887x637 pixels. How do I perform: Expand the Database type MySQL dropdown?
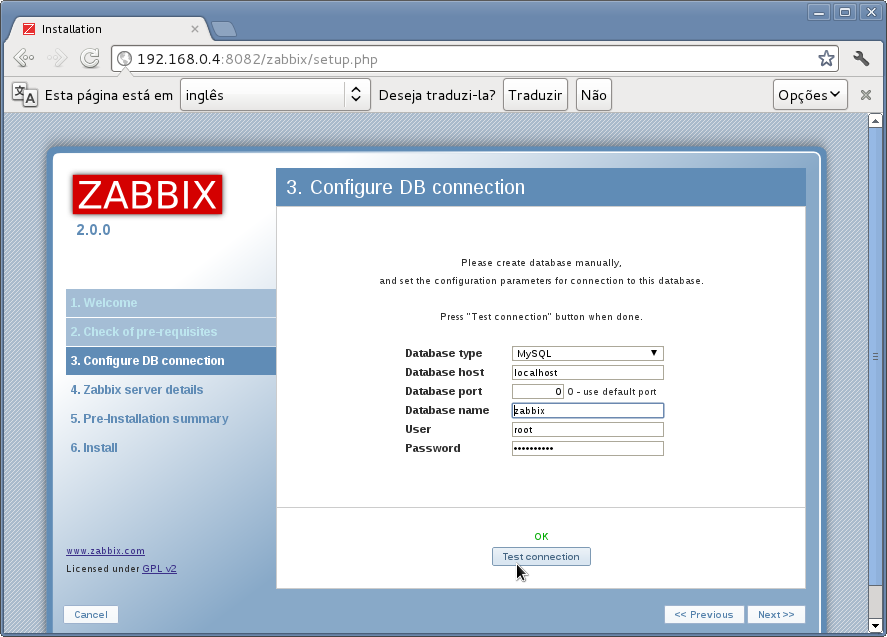point(587,354)
